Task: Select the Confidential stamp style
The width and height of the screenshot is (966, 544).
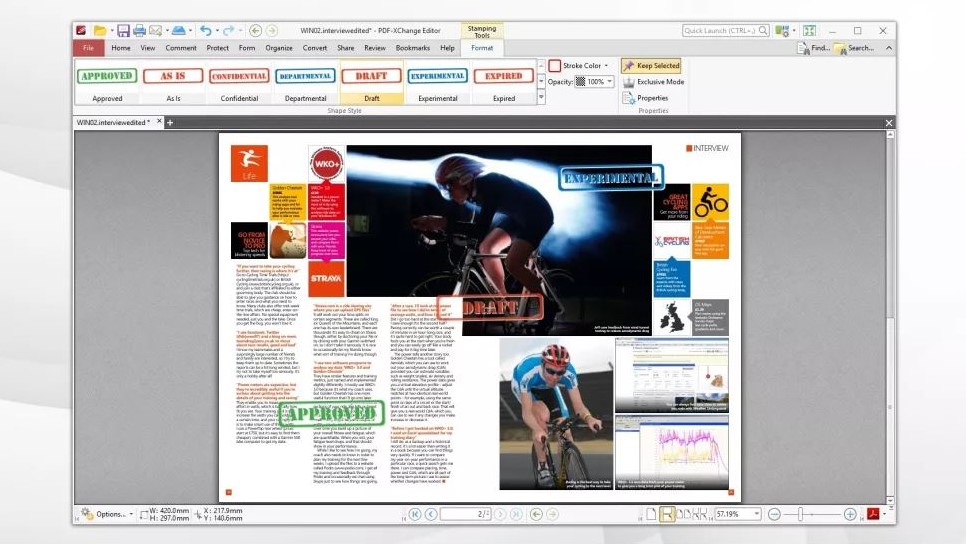Action: [x=239, y=76]
